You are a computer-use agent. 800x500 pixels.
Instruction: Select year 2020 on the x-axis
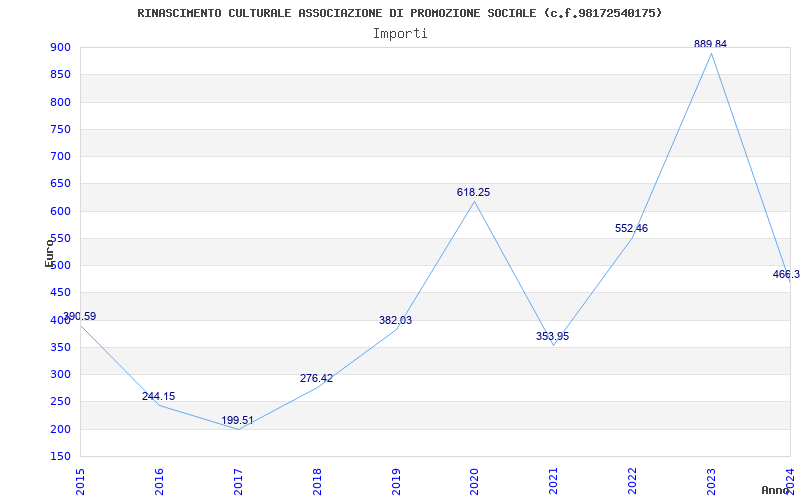[474, 479]
